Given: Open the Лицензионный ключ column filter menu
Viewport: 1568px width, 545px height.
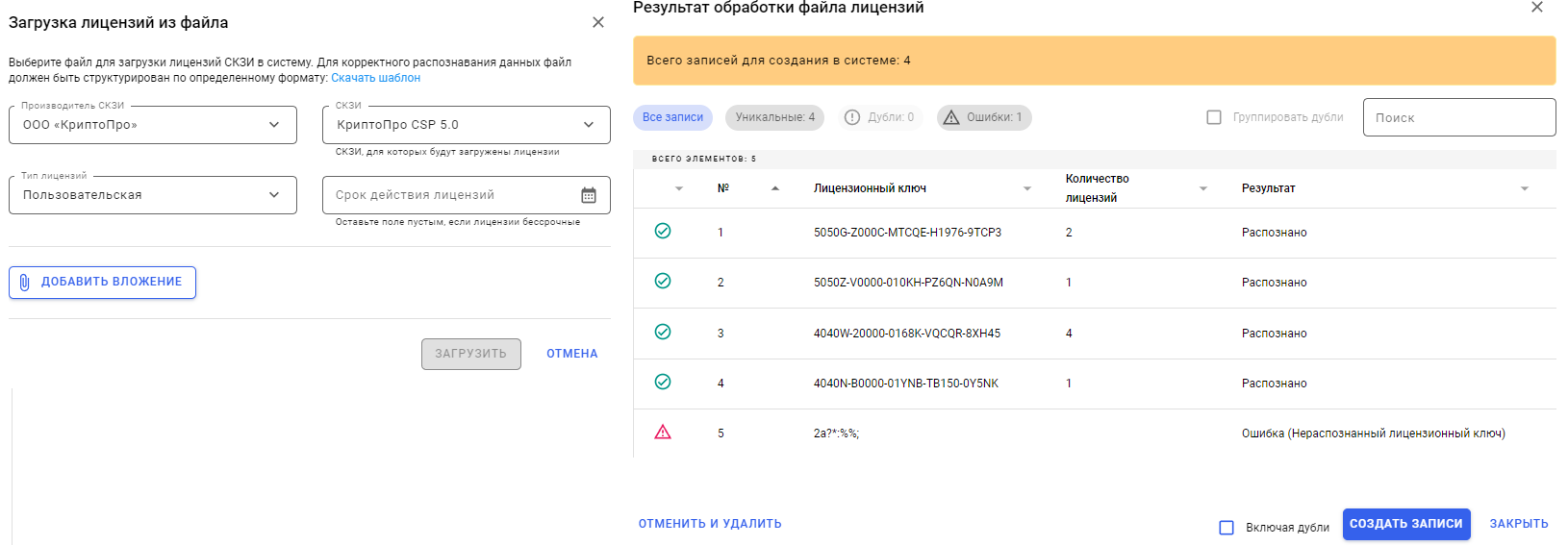Looking at the screenshot, I should coord(1027,188).
